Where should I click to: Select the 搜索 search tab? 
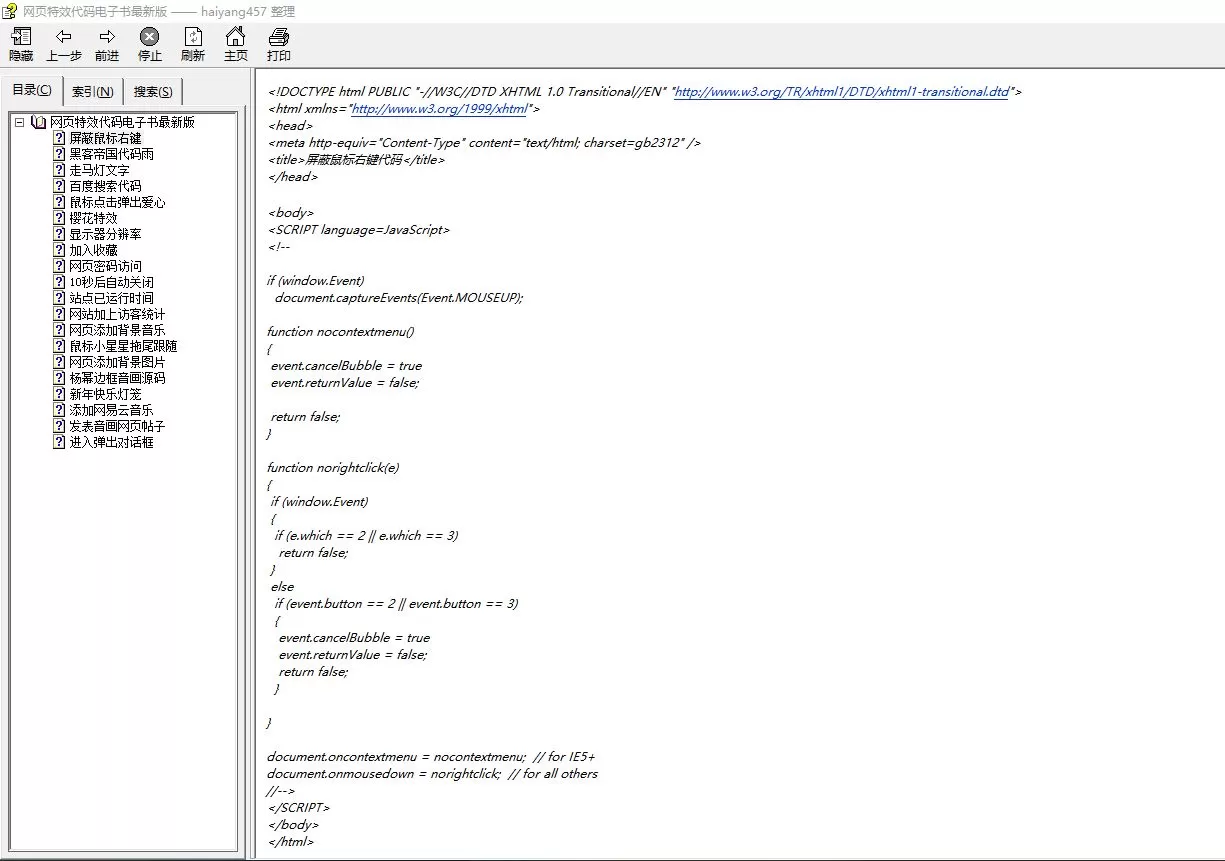click(x=153, y=92)
